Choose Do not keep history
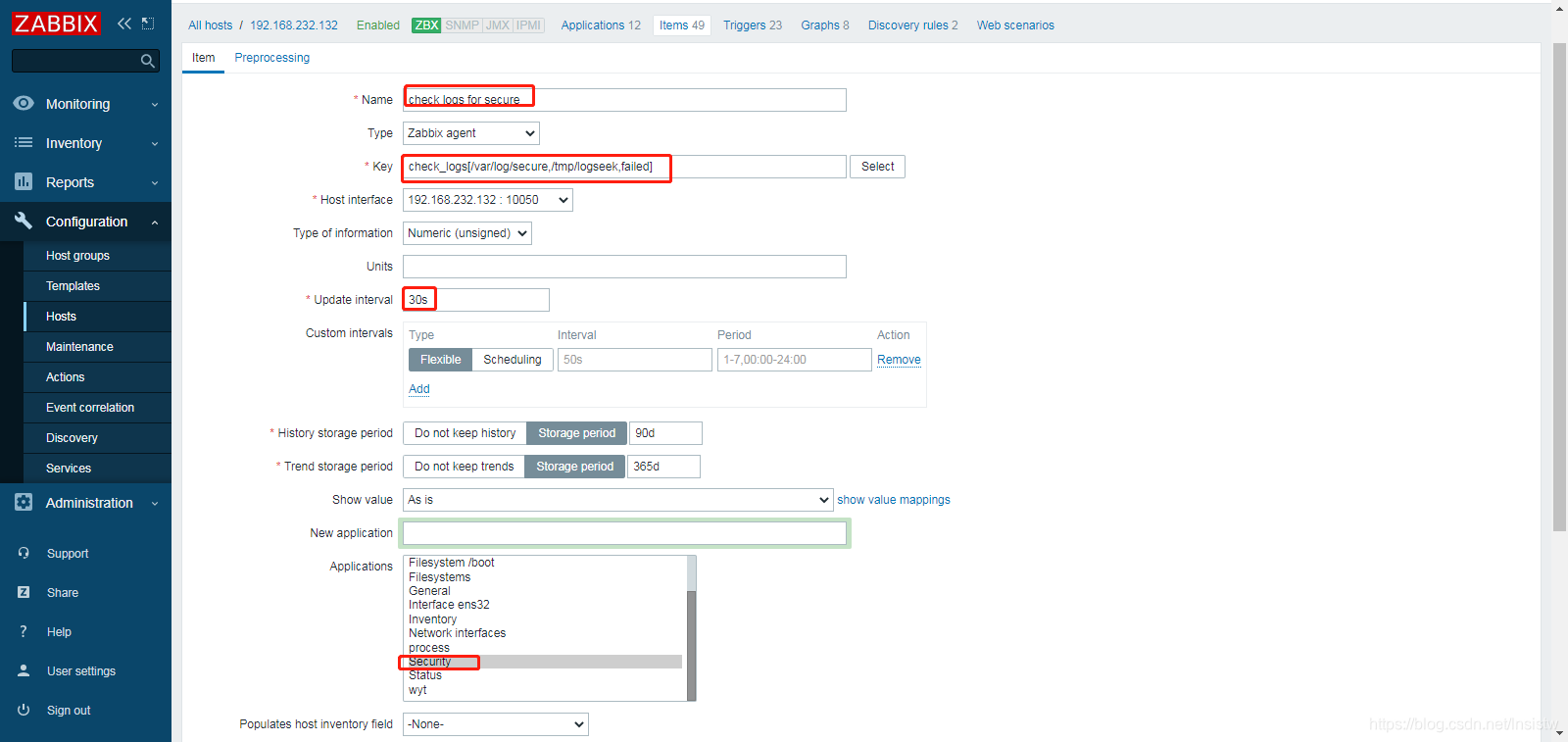 (465, 433)
